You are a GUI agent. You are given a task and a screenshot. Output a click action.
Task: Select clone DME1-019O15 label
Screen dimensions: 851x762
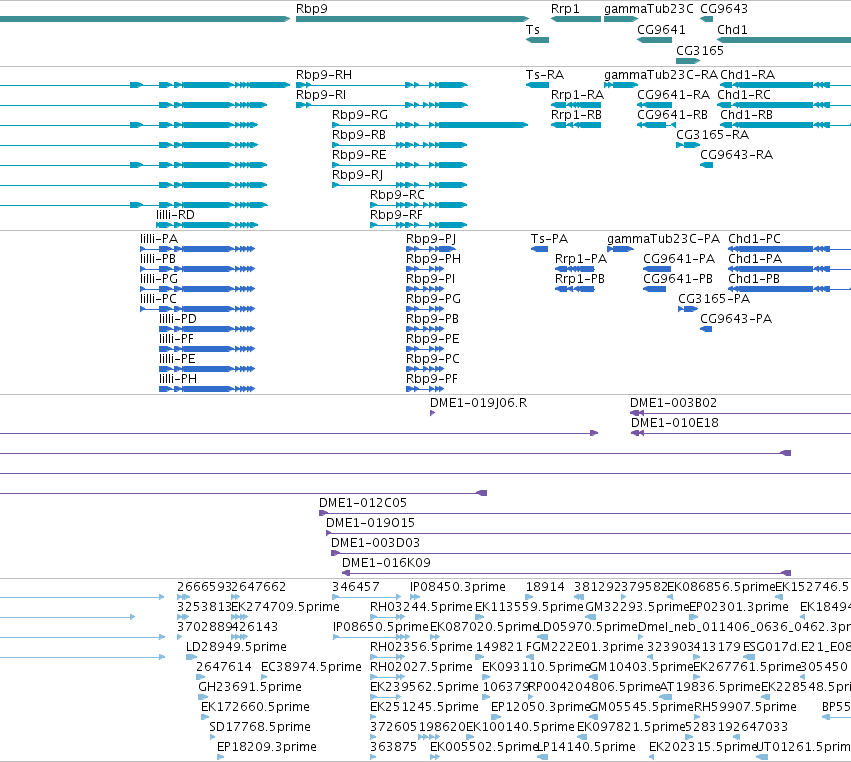pos(370,523)
